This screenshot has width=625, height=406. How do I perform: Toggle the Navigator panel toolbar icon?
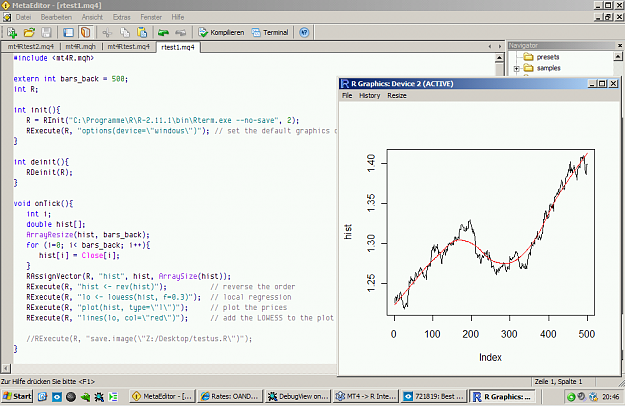tap(69, 32)
